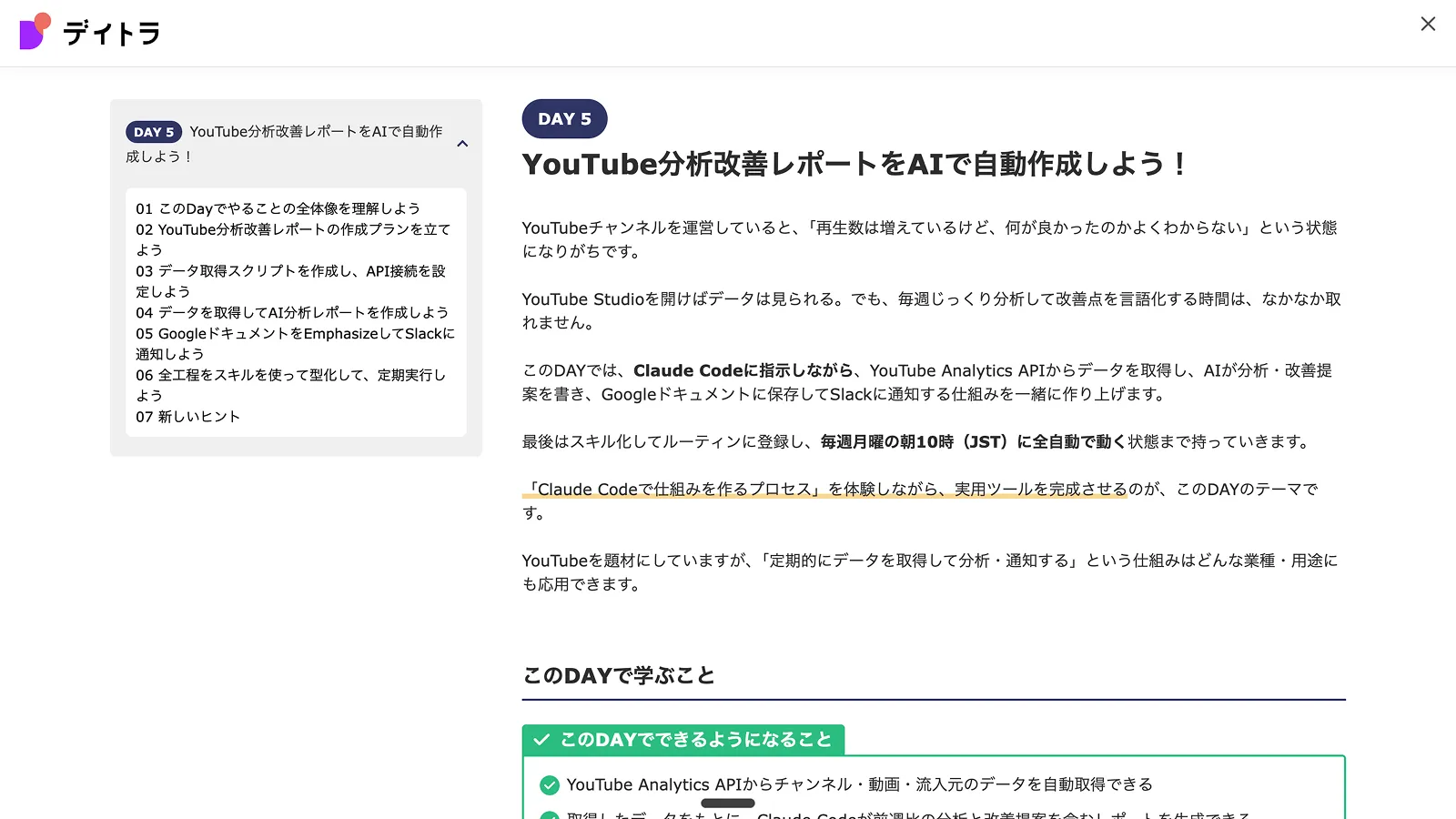Open lesson 06 全工程をスキルを使って型化
1456x819 pixels.
pyautogui.click(x=291, y=385)
